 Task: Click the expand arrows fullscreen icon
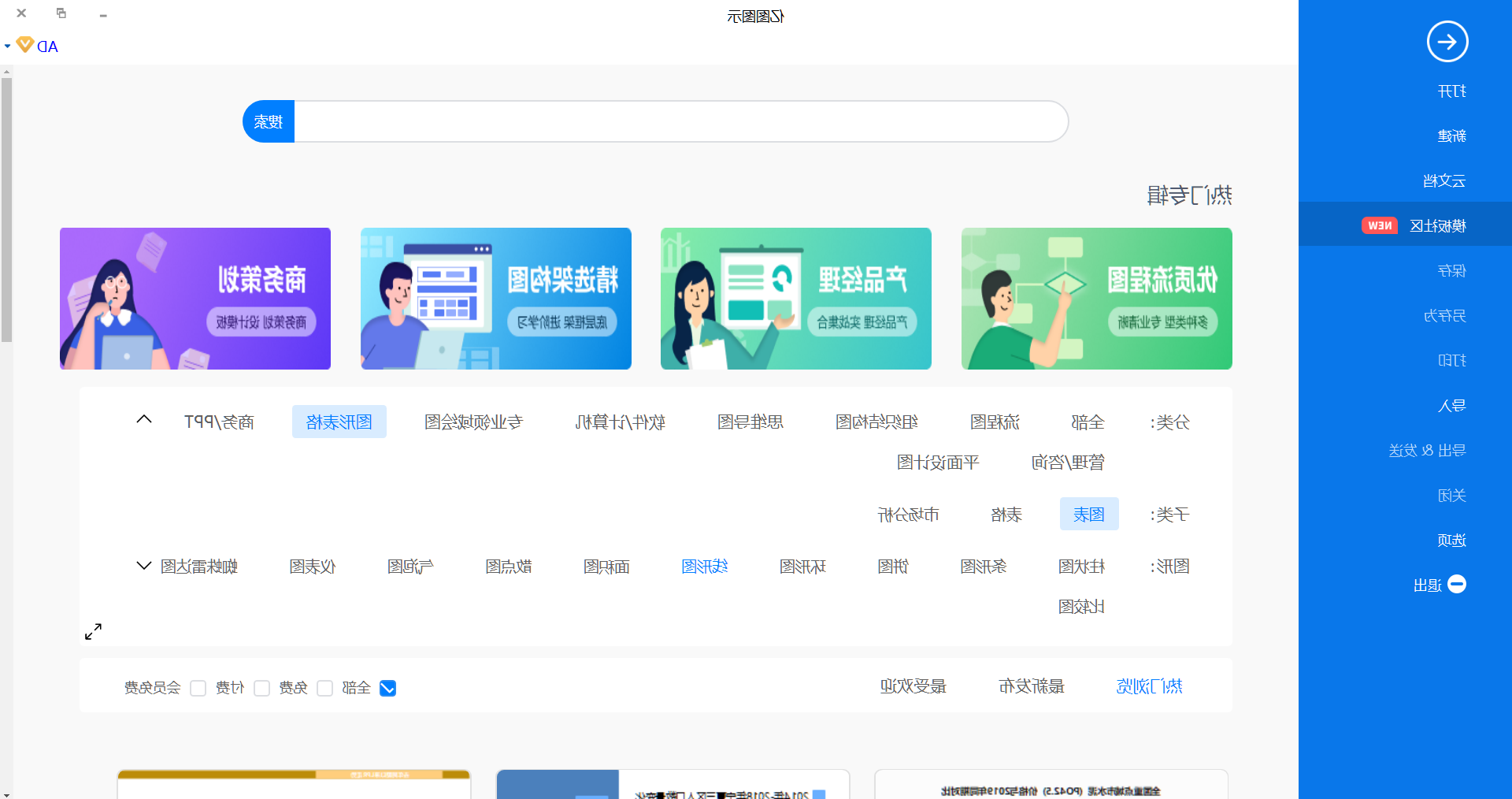[93, 632]
